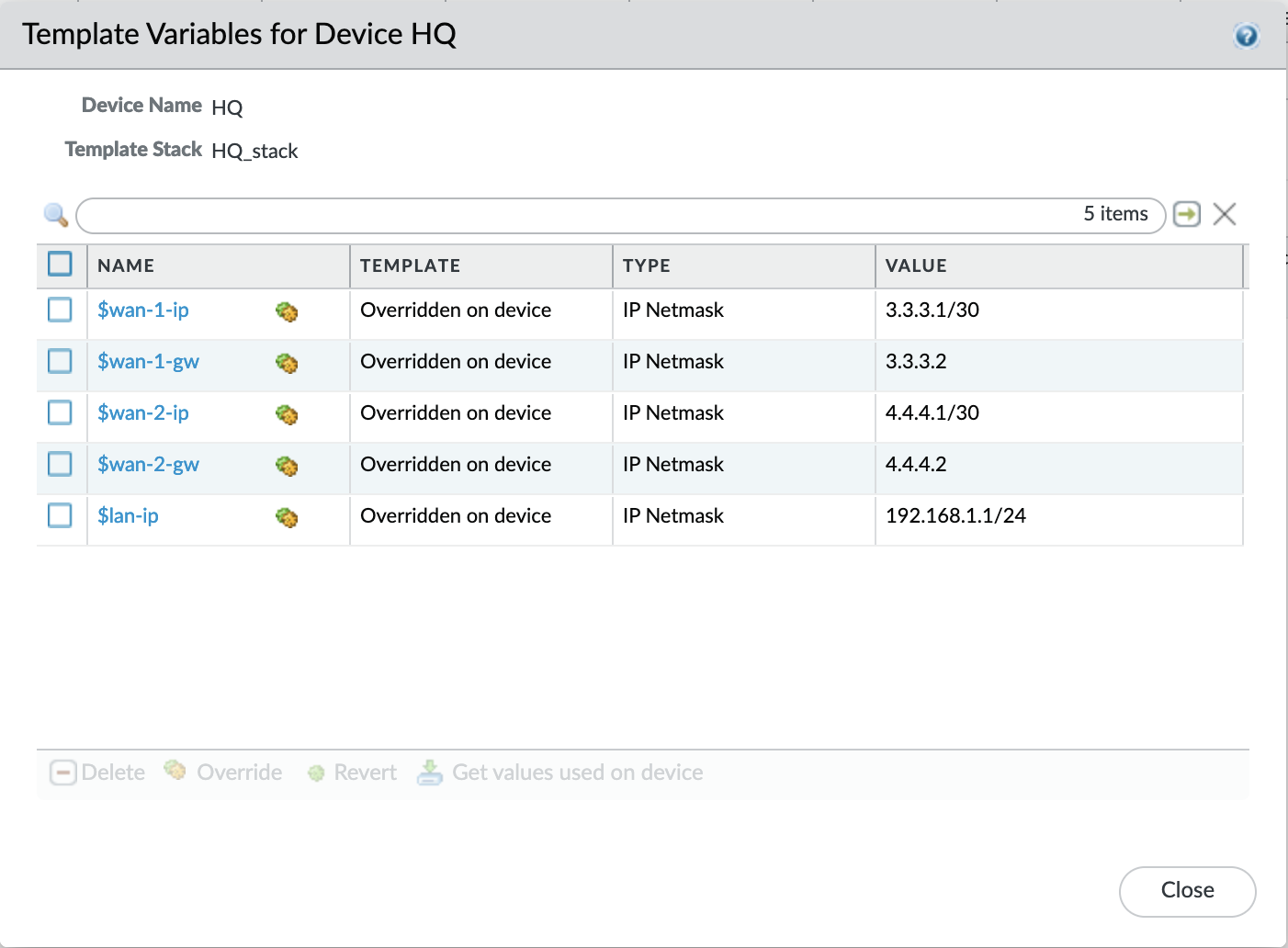Sort by the VALUE column header
Viewport: 1288px width, 948px height.
[916, 265]
